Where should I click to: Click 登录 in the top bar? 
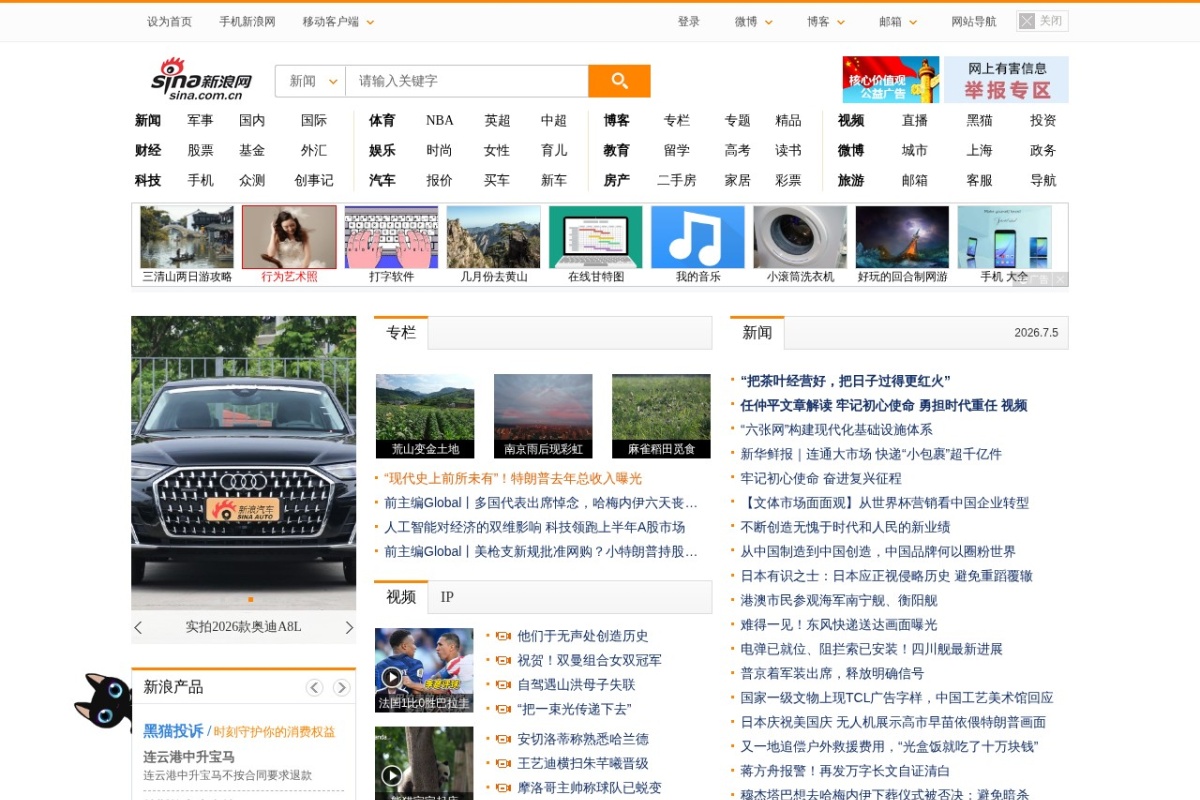[689, 21]
